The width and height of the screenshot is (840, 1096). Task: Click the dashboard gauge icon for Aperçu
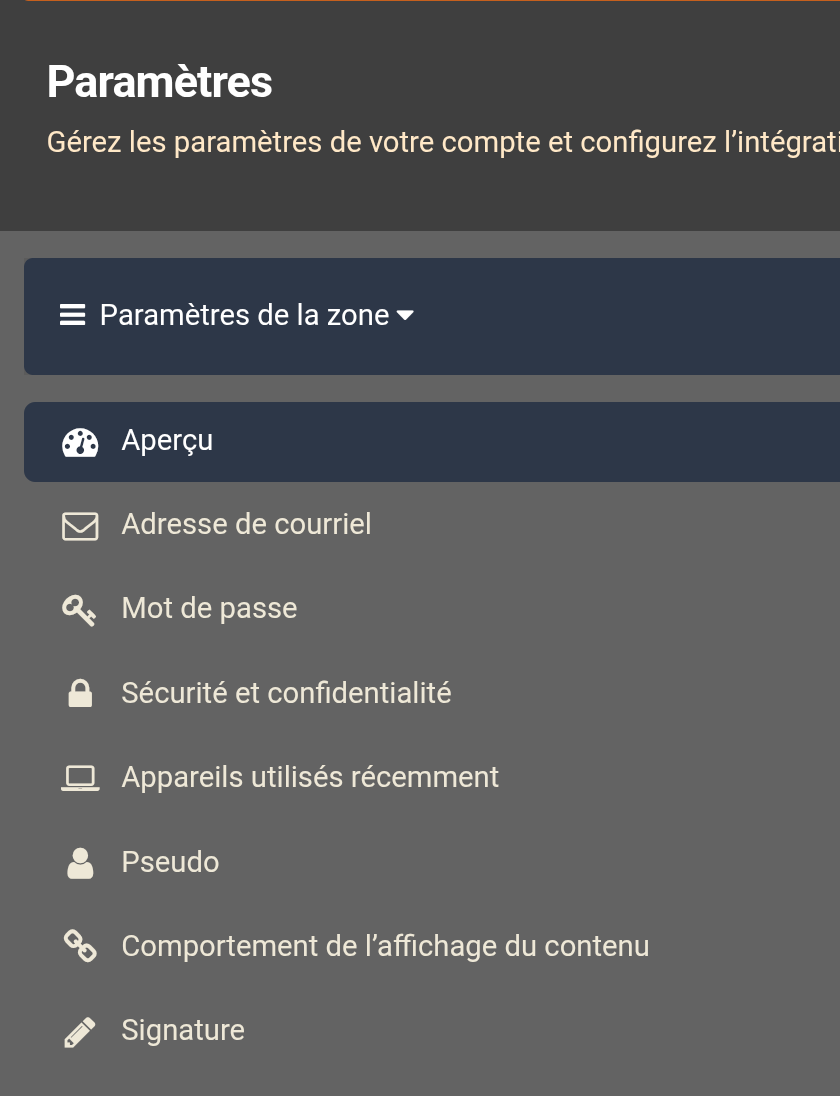pos(80,442)
